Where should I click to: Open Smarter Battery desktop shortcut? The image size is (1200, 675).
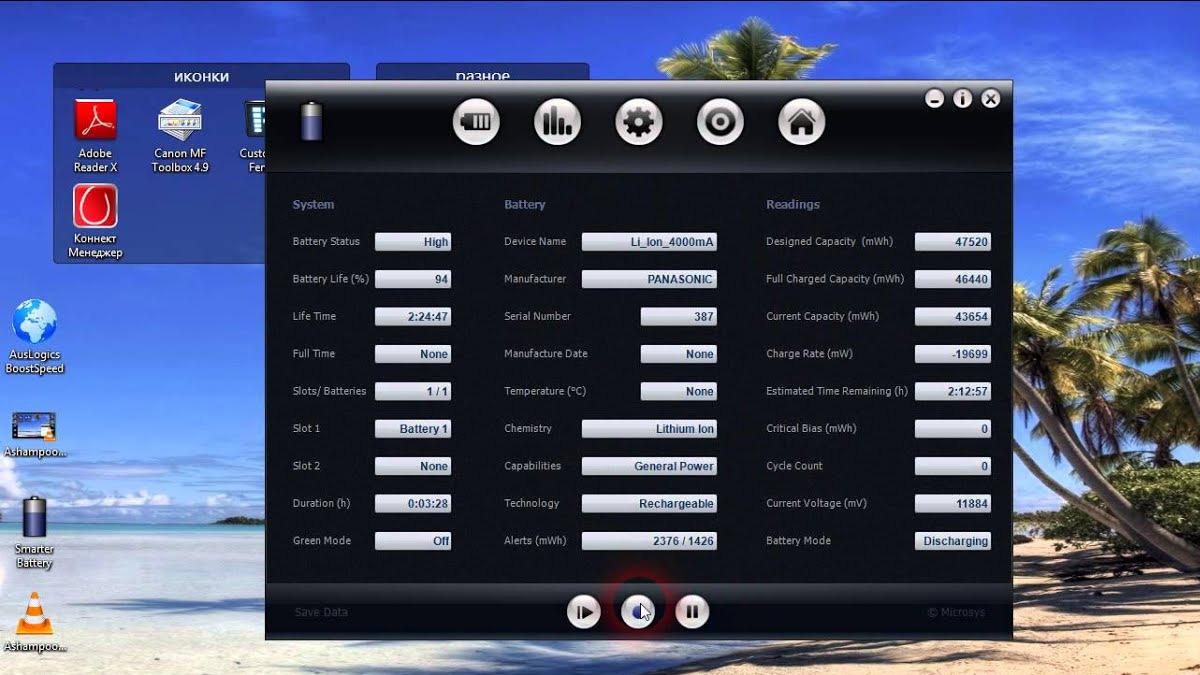click(34, 532)
